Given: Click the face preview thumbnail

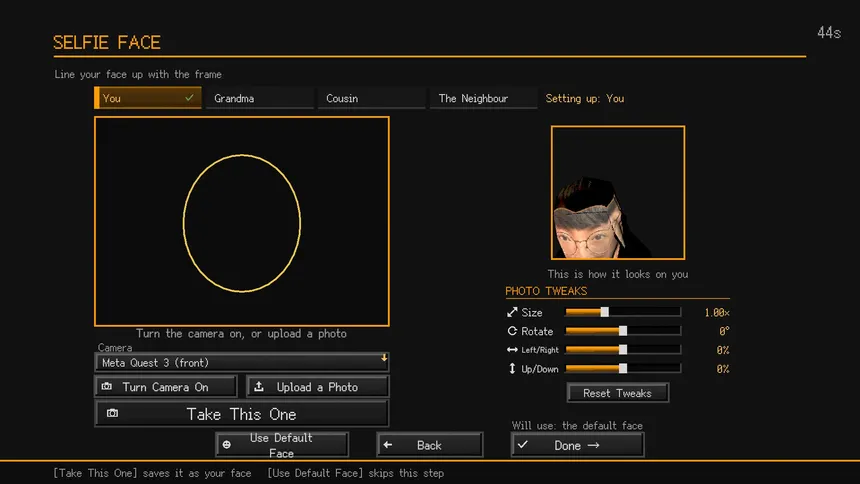Looking at the screenshot, I should [x=618, y=193].
